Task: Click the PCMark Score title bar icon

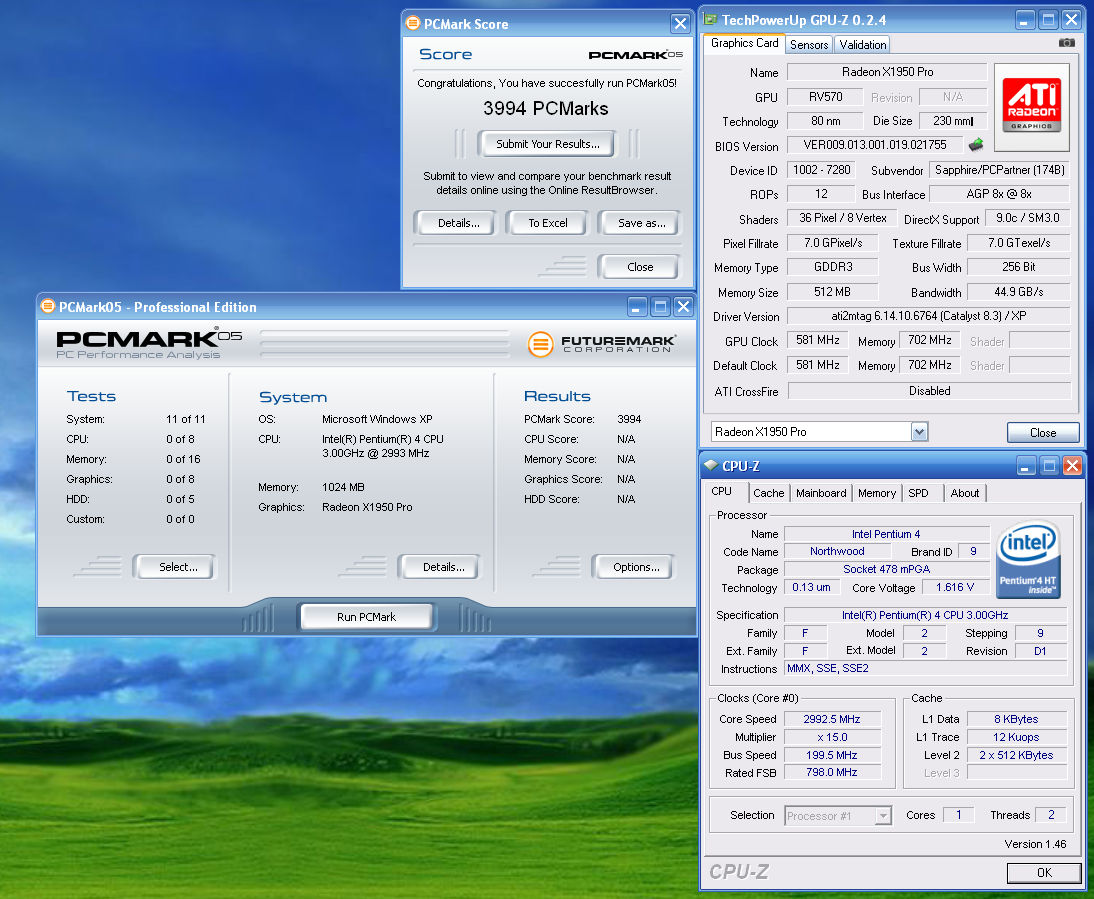Action: point(413,23)
